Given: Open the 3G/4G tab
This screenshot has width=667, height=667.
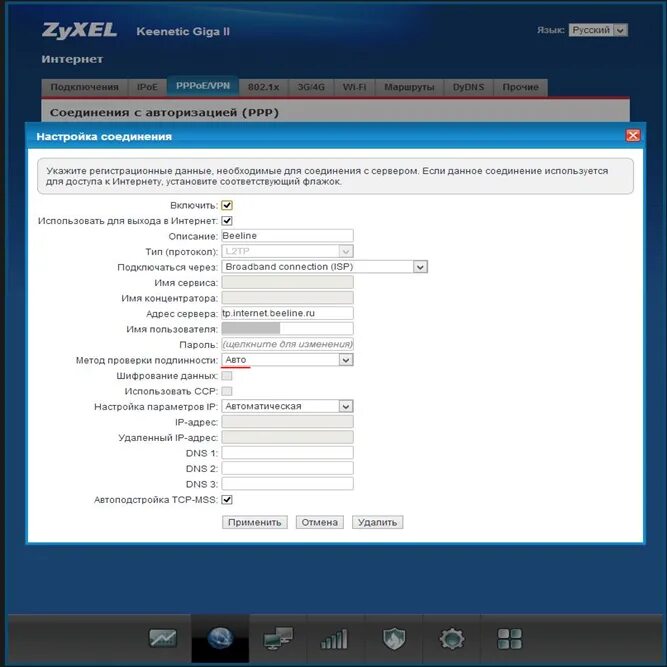Looking at the screenshot, I should tap(311, 87).
